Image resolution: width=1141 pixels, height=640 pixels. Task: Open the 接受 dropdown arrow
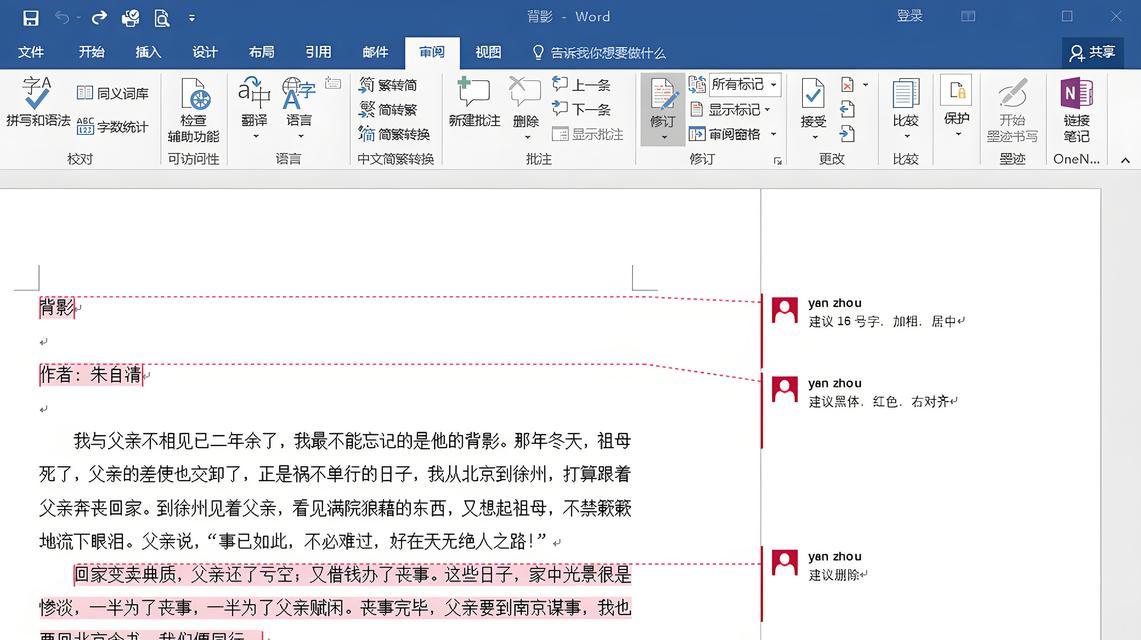pos(815,137)
